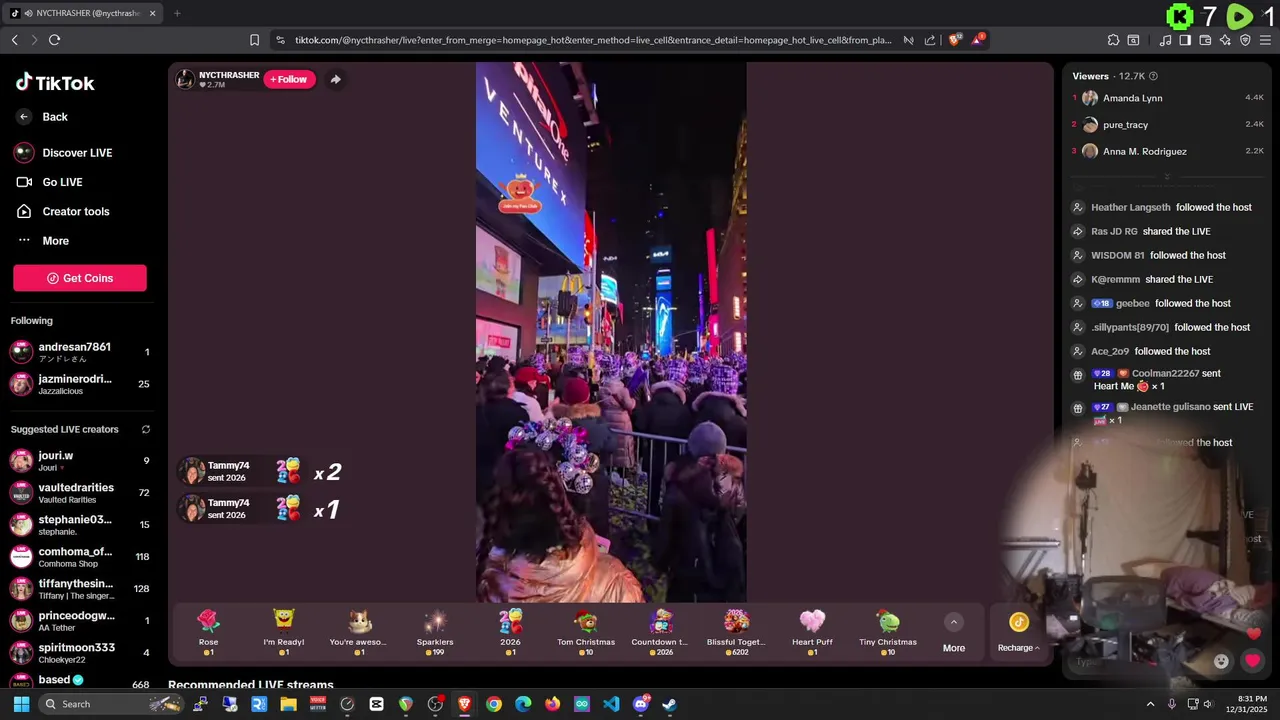Go Back from live view
This screenshot has height=720, width=1280.
click(x=42, y=117)
